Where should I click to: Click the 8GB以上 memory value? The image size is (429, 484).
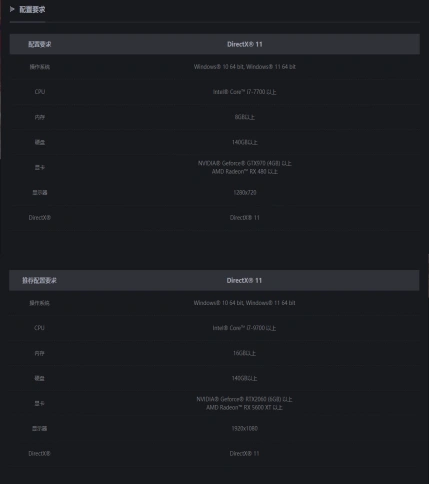pyautogui.click(x=245, y=117)
